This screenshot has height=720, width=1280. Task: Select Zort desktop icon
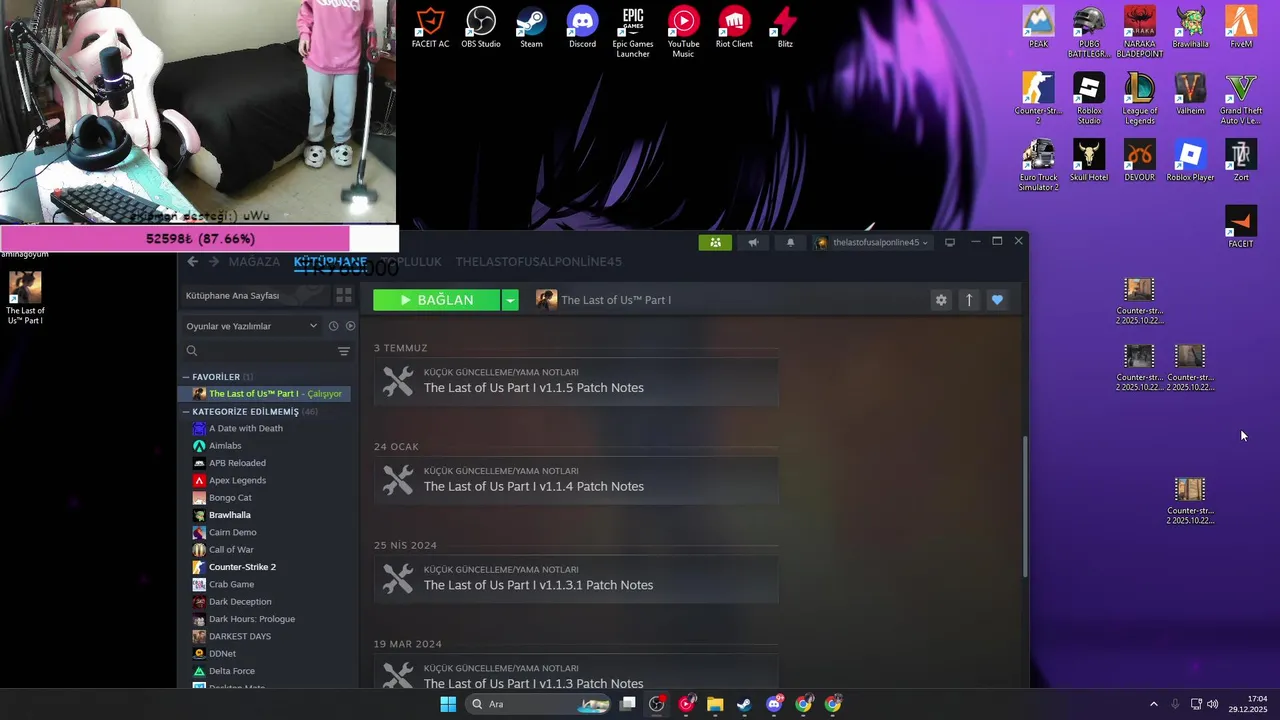[x=1241, y=160]
